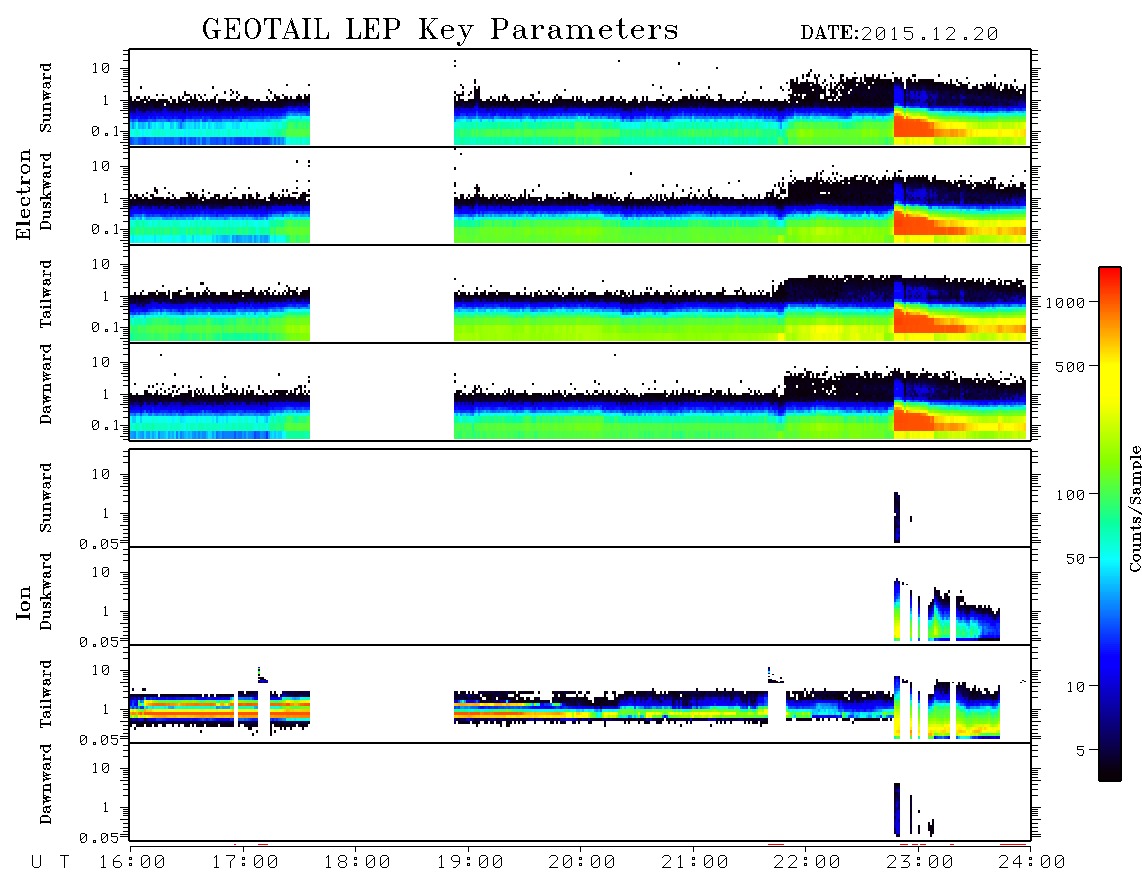Click the 'GEOTAIL LEP Key Parameters' title
The image size is (1142, 880).
[440, 30]
